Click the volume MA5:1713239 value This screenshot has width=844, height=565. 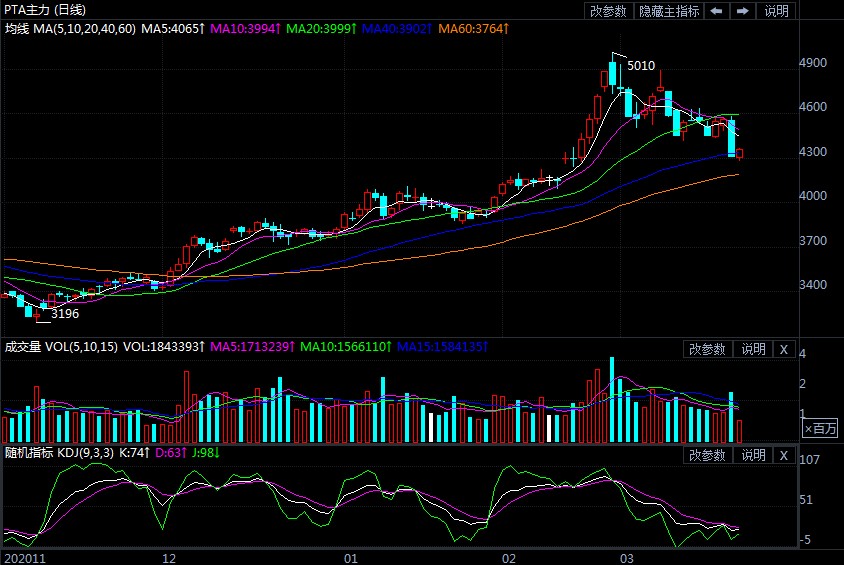click(252, 347)
